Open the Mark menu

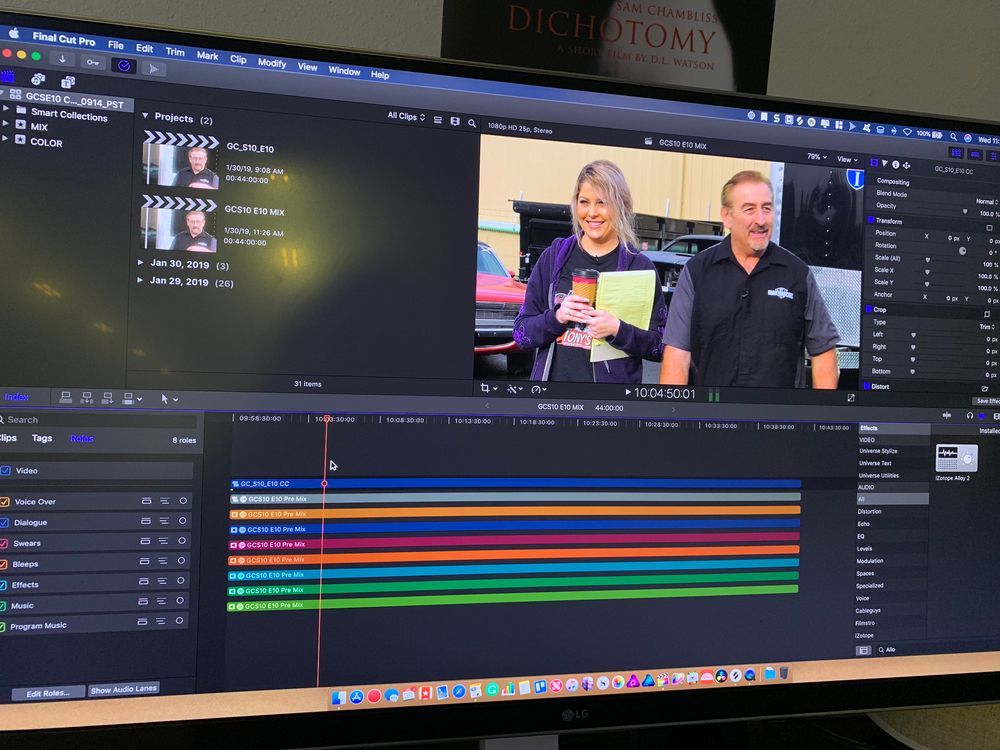click(207, 55)
